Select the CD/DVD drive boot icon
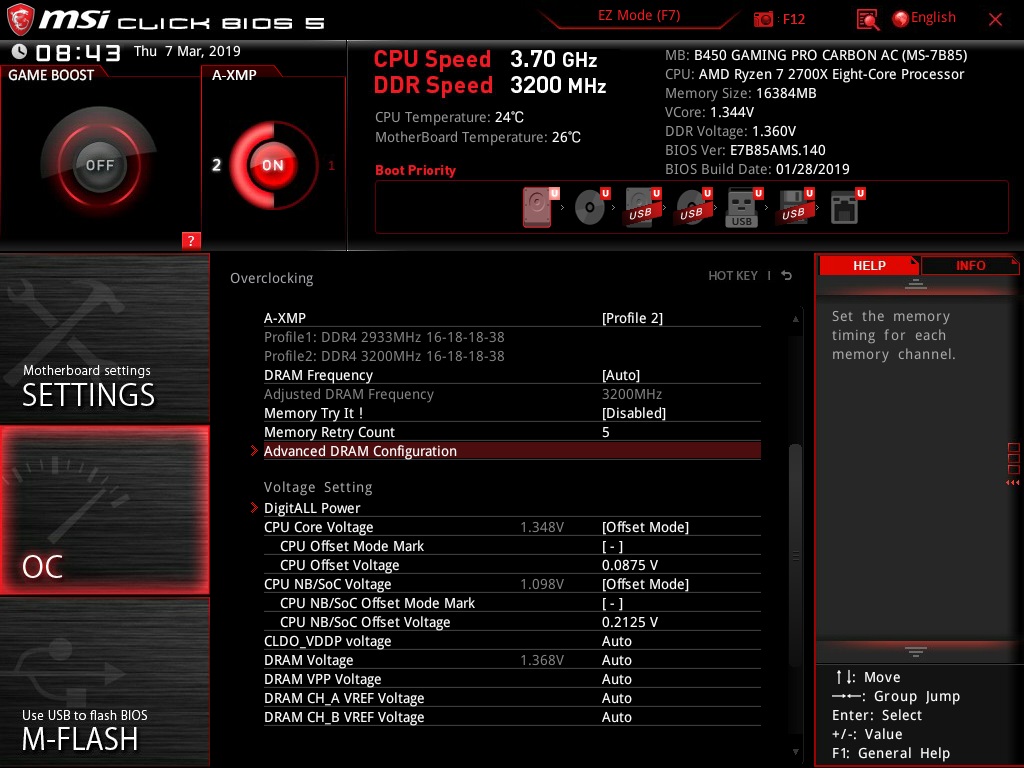1024x768 pixels. (588, 205)
